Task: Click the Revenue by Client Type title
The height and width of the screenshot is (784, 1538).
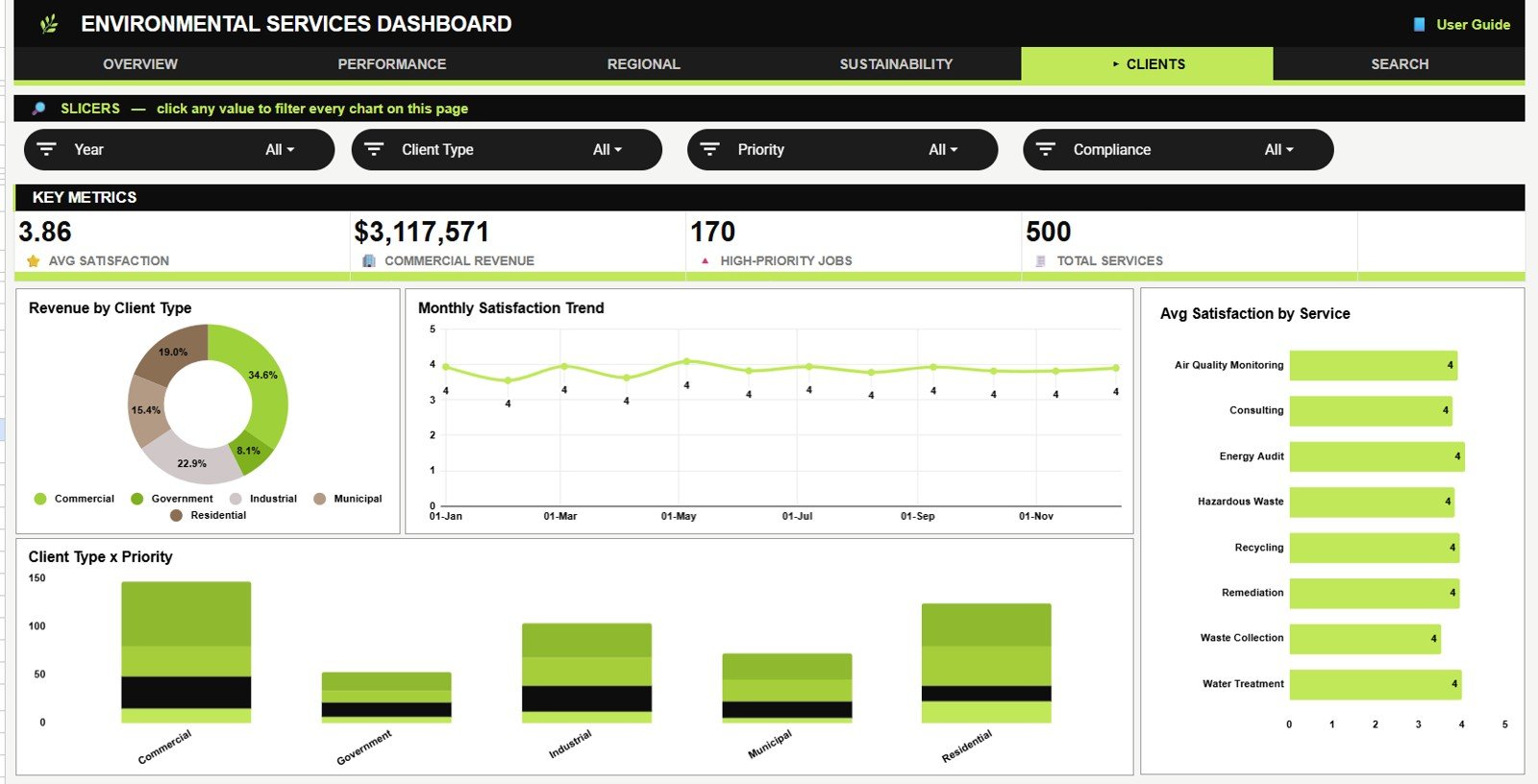Action: [110, 308]
